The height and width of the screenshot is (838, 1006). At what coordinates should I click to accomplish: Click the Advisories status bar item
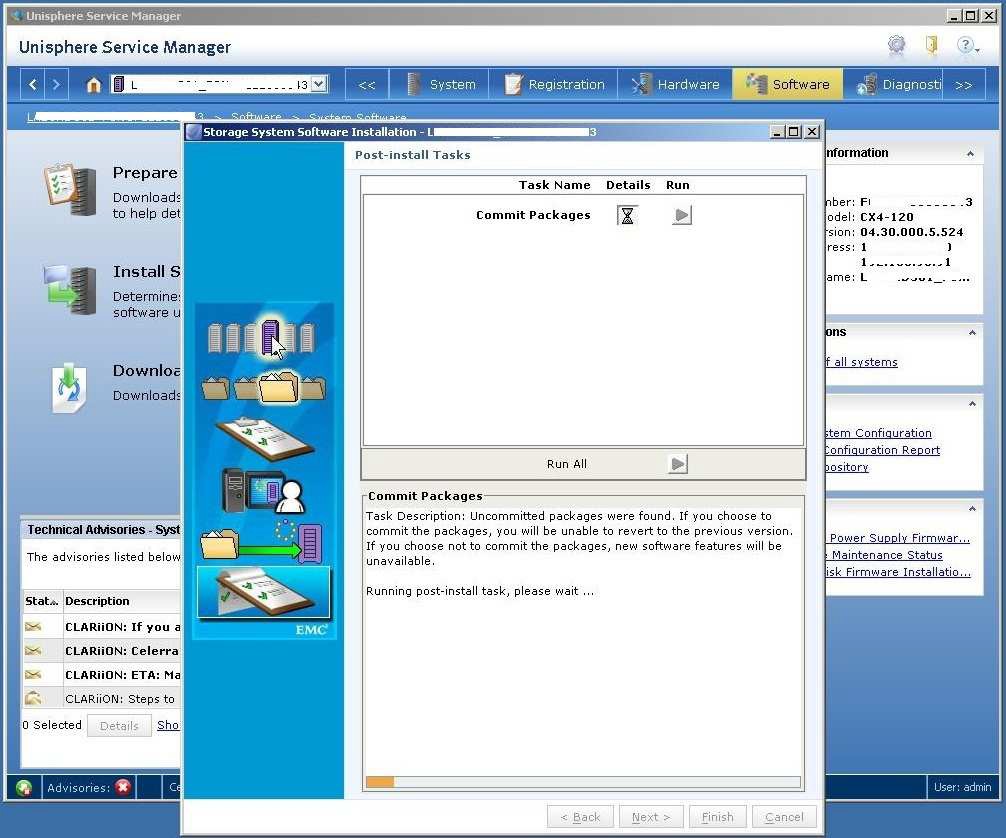pyautogui.click(x=88, y=787)
